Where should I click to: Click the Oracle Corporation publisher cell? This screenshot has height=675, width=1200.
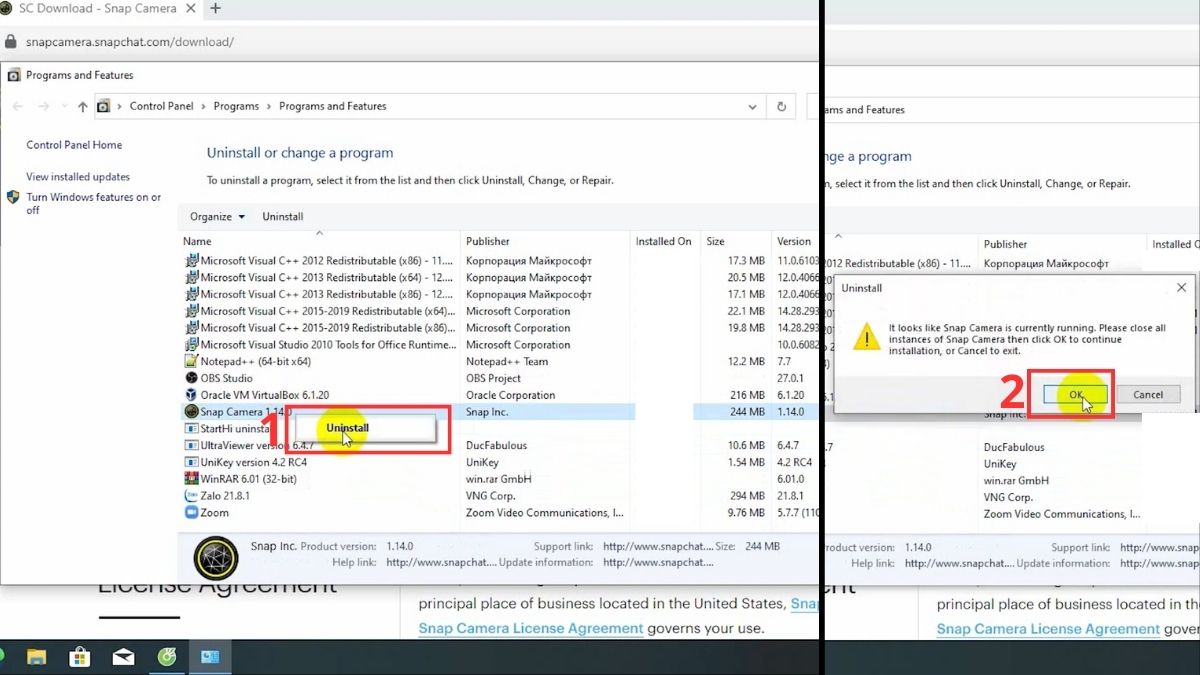tap(511, 395)
